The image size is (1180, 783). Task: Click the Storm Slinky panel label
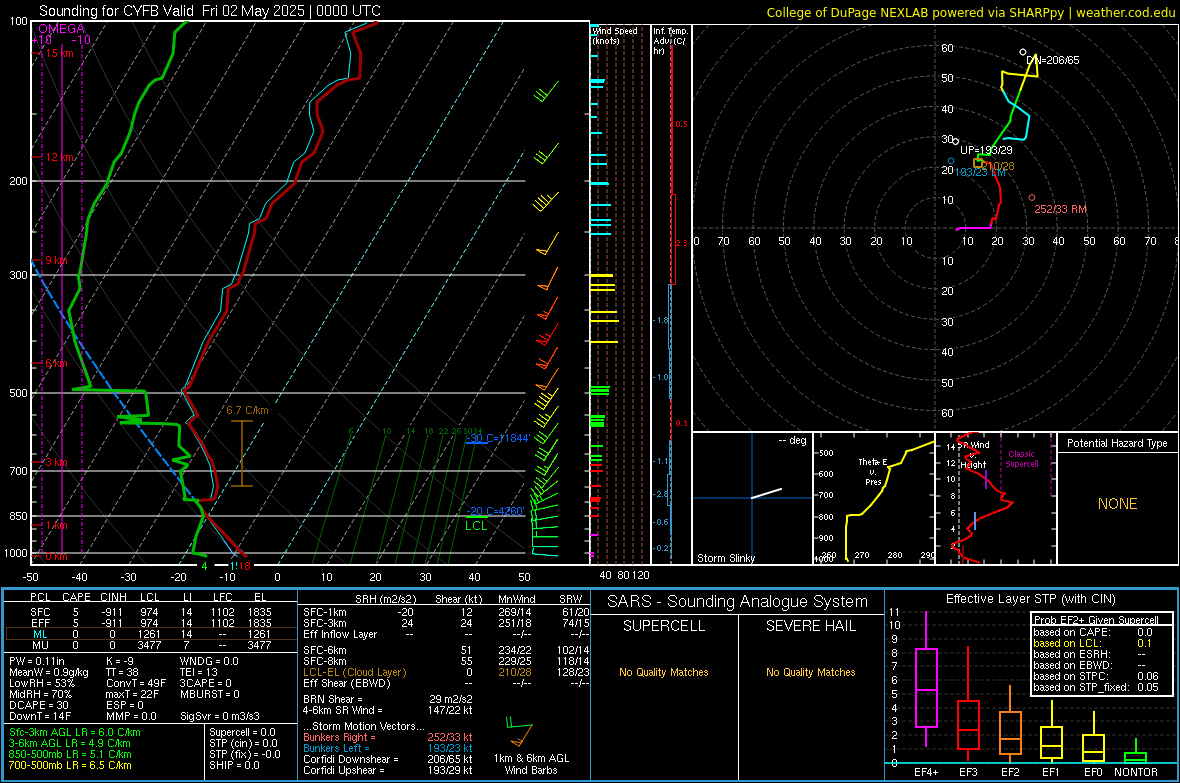tap(726, 558)
